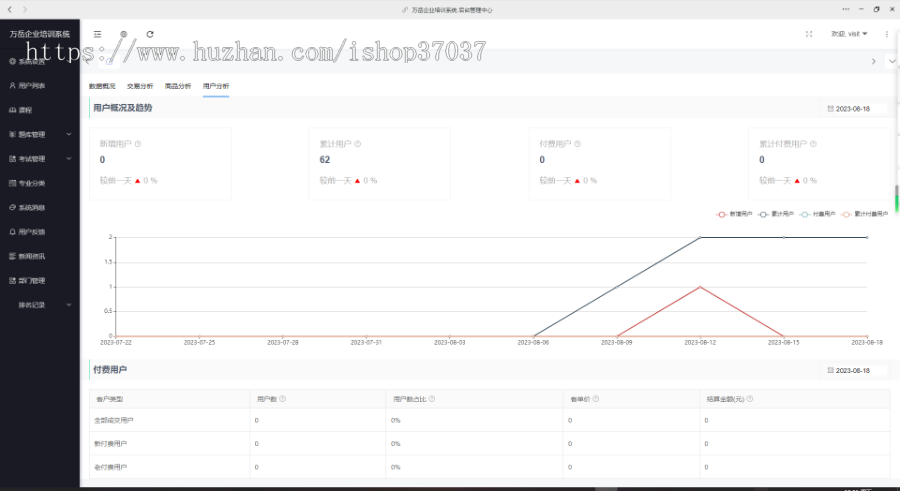Open 系统消息 in the sidebar
The image size is (900, 491).
click(x=26, y=207)
